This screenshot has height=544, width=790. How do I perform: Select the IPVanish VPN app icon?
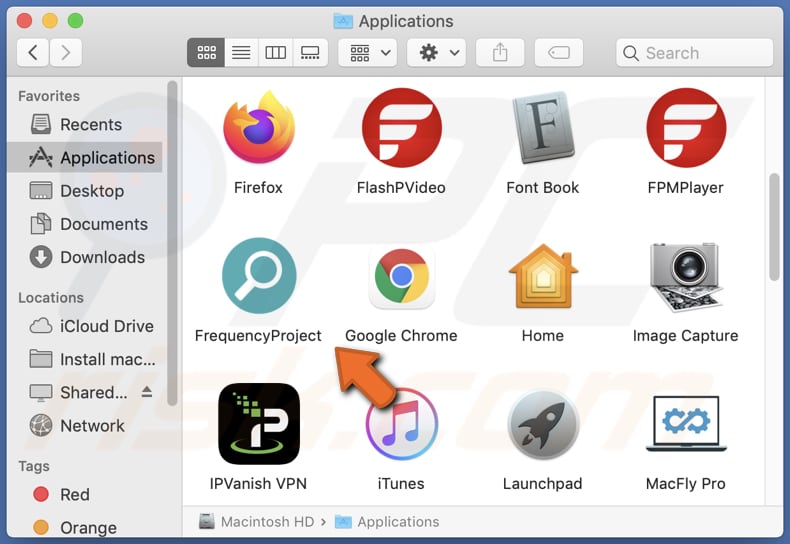tap(259, 424)
